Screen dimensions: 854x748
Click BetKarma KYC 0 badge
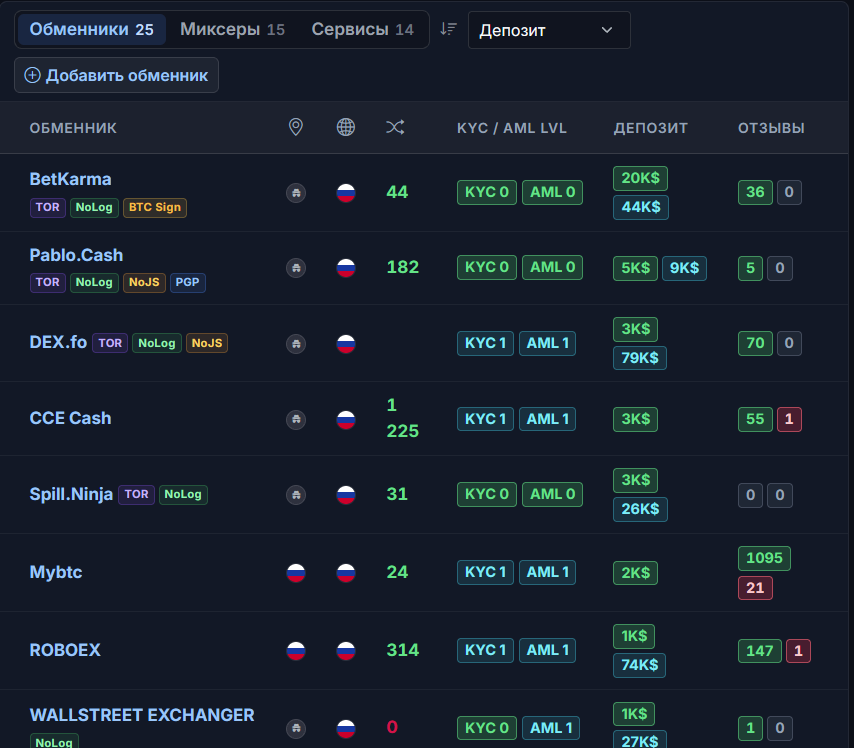(x=486, y=192)
